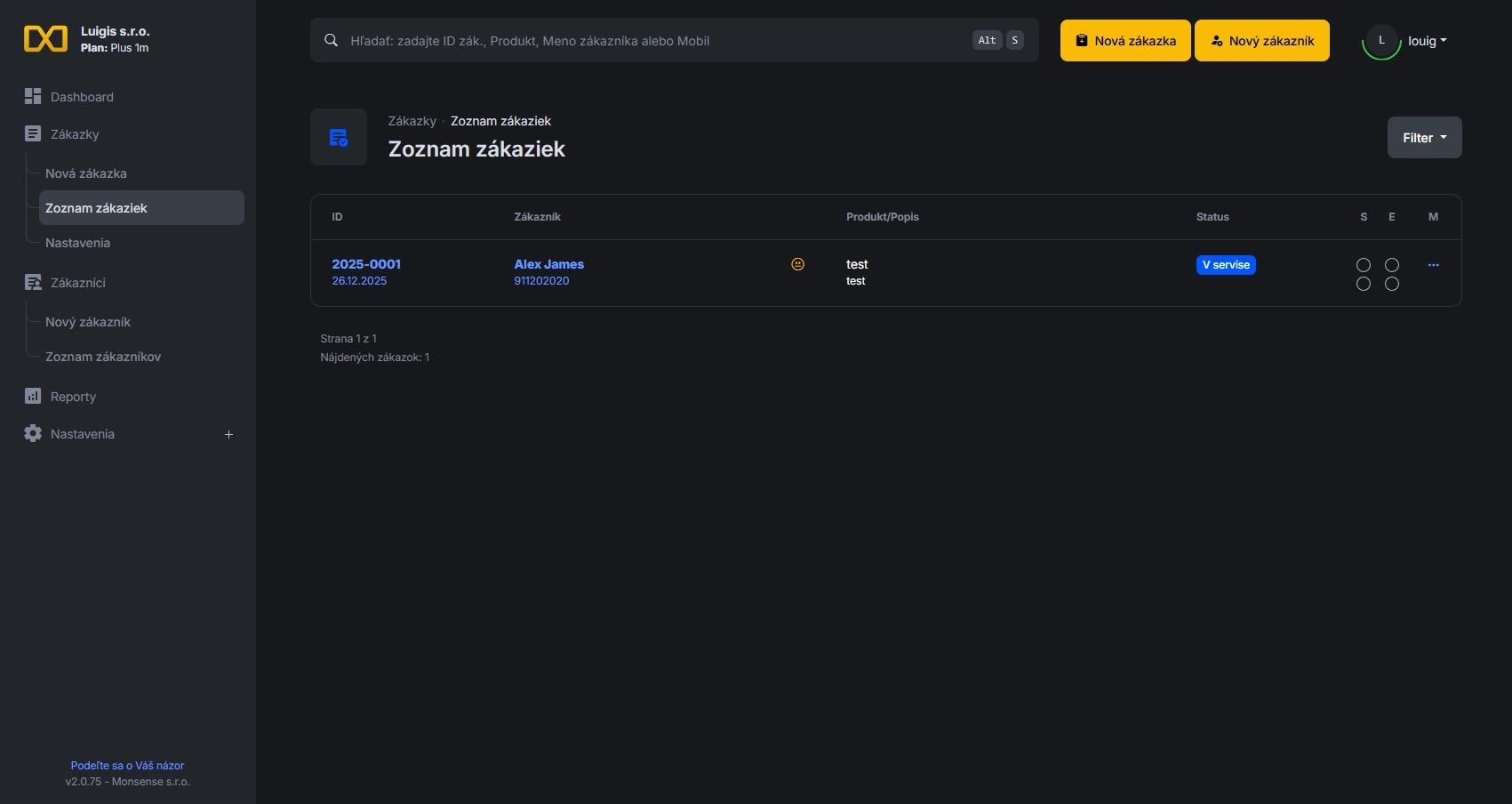Click the magnifier icon in the search bar
This screenshot has height=804, width=1512.
point(330,40)
